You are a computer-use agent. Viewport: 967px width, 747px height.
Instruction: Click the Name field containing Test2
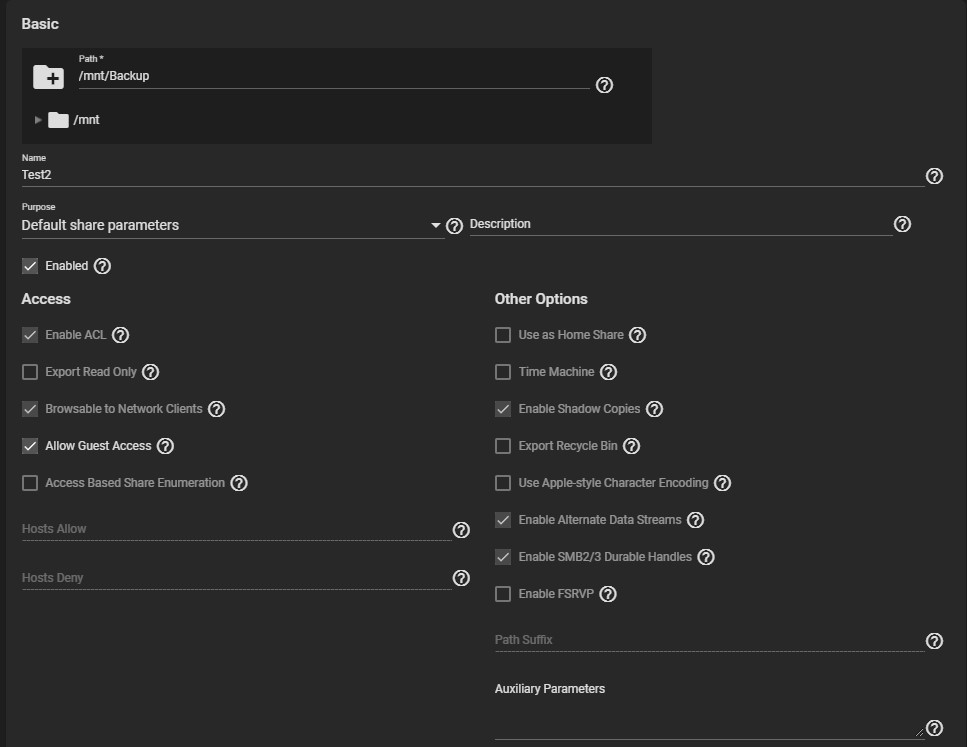click(472, 175)
